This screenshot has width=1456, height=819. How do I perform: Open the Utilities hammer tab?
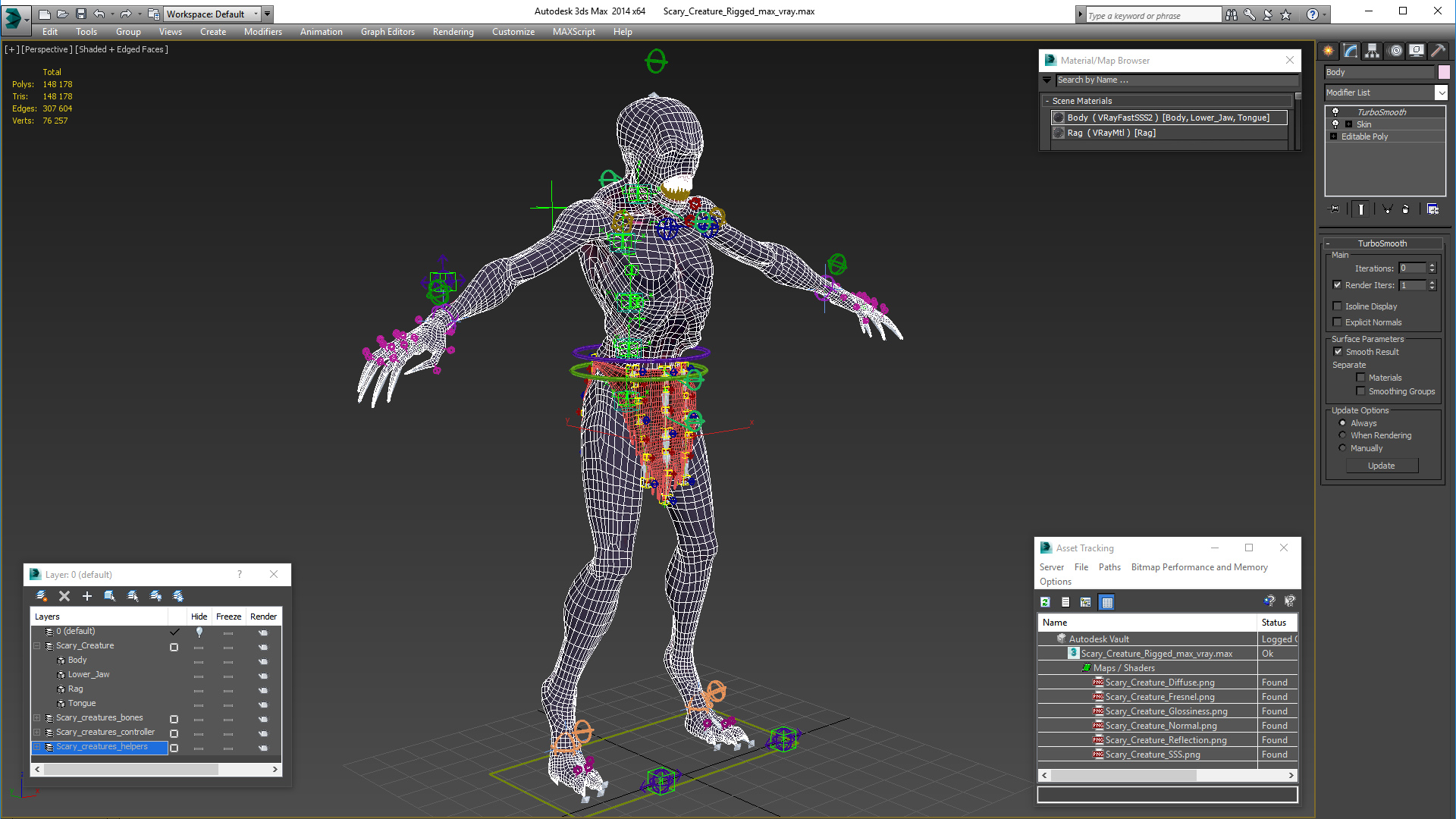[x=1438, y=51]
